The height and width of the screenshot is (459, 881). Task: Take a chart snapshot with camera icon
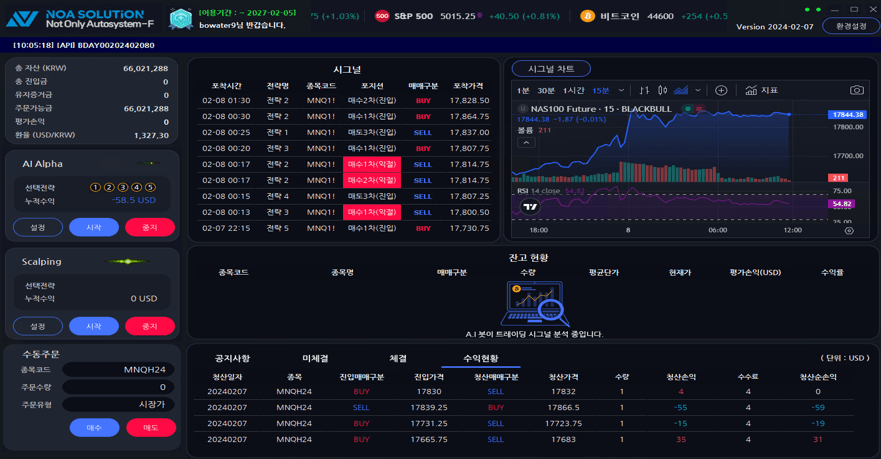[856, 90]
